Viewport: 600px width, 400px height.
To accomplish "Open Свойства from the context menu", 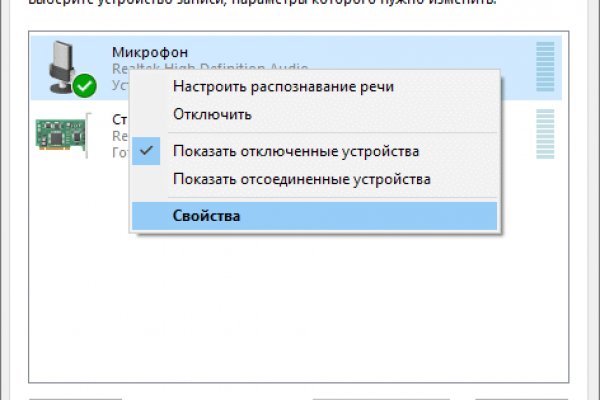I will (206, 215).
